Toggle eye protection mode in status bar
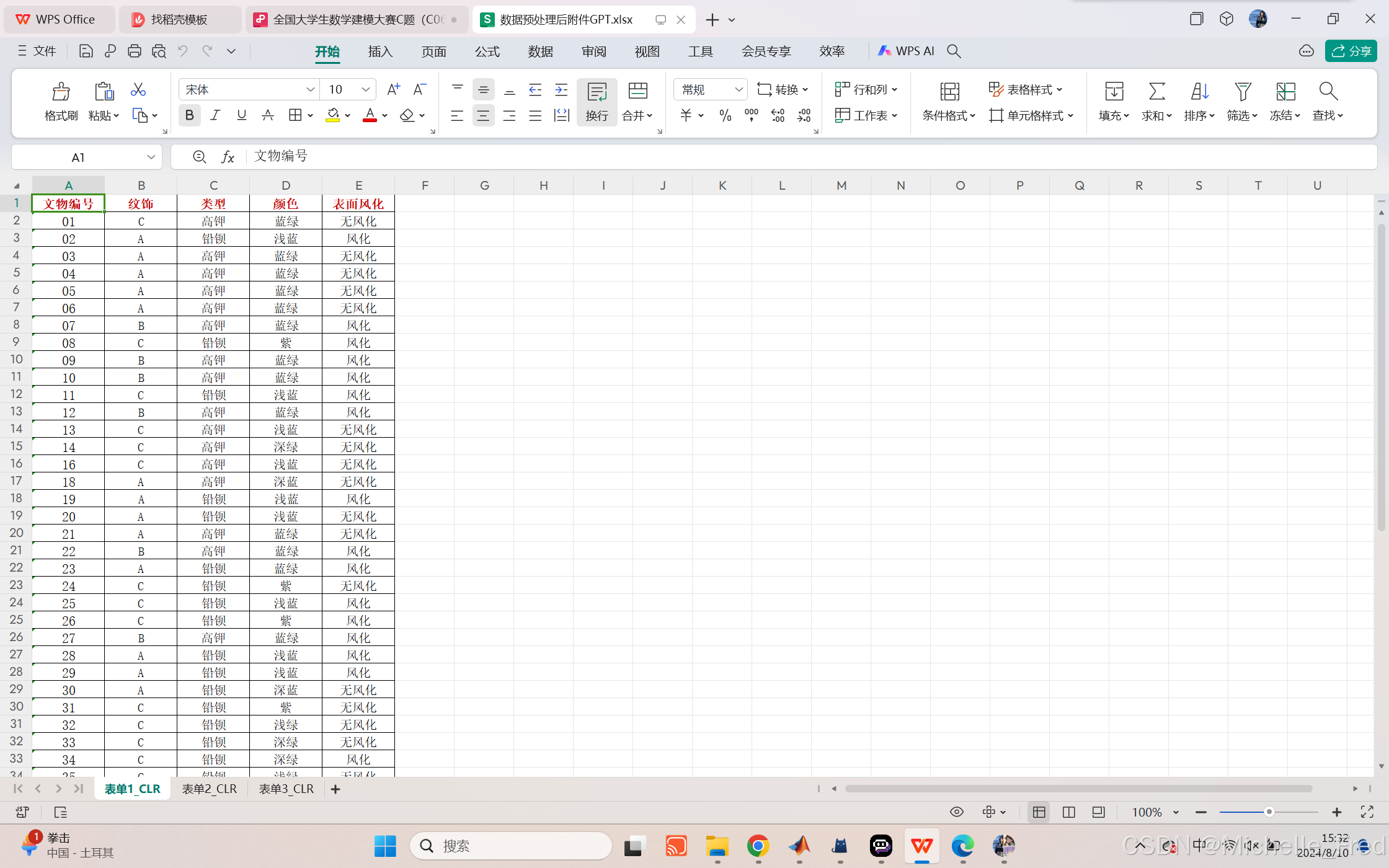1389x868 pixels. (957, 812)
